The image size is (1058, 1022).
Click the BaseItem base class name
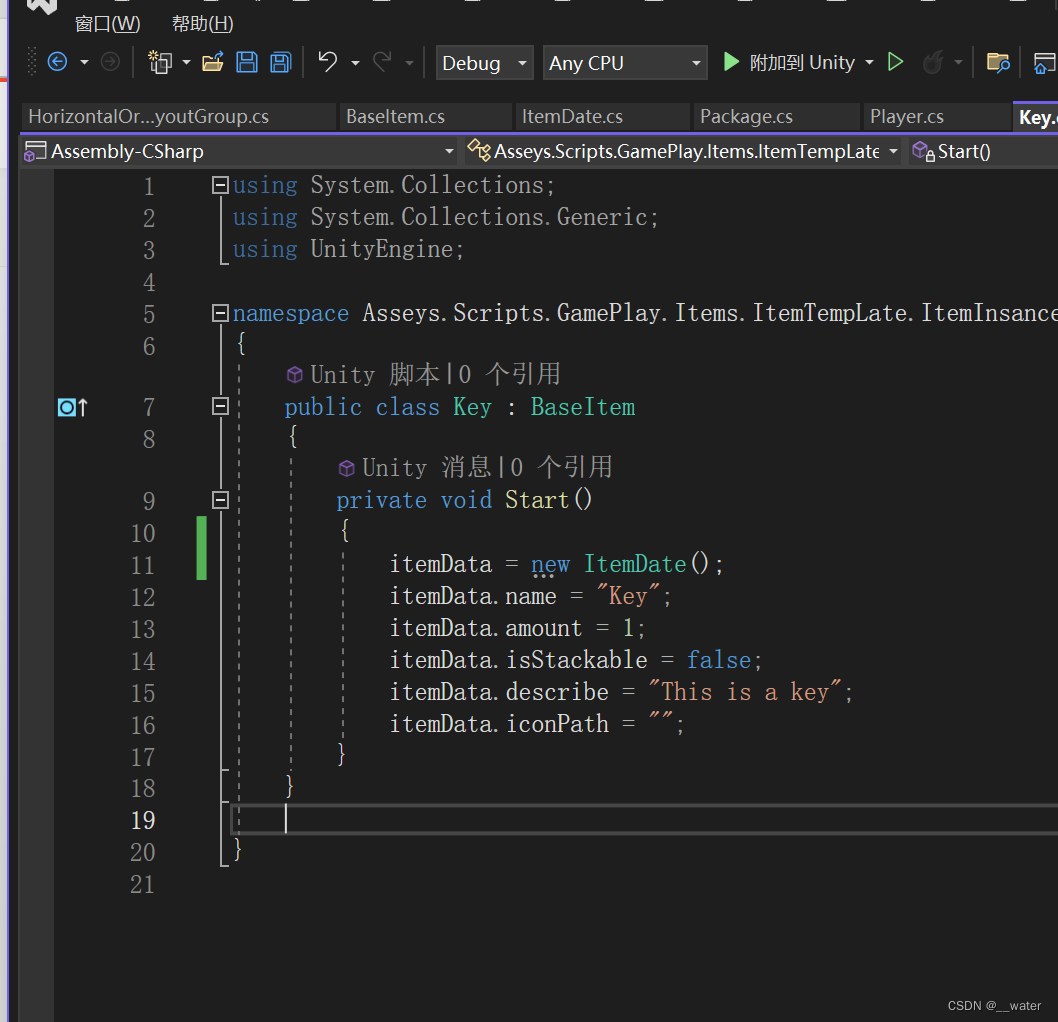[583, 407]
